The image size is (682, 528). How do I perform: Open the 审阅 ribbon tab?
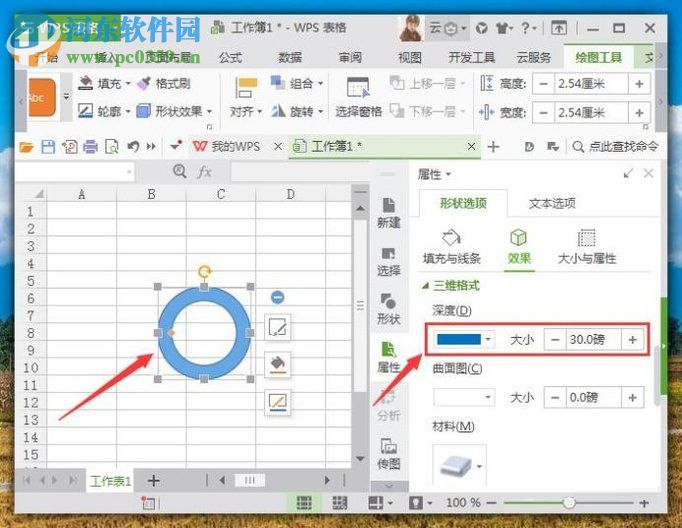pyautogui.click(x=350, y=57)
